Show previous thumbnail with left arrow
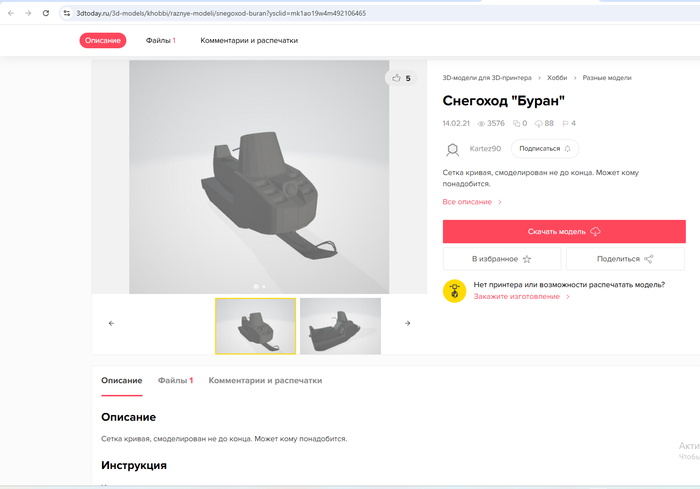 click(x=111, y=323)
